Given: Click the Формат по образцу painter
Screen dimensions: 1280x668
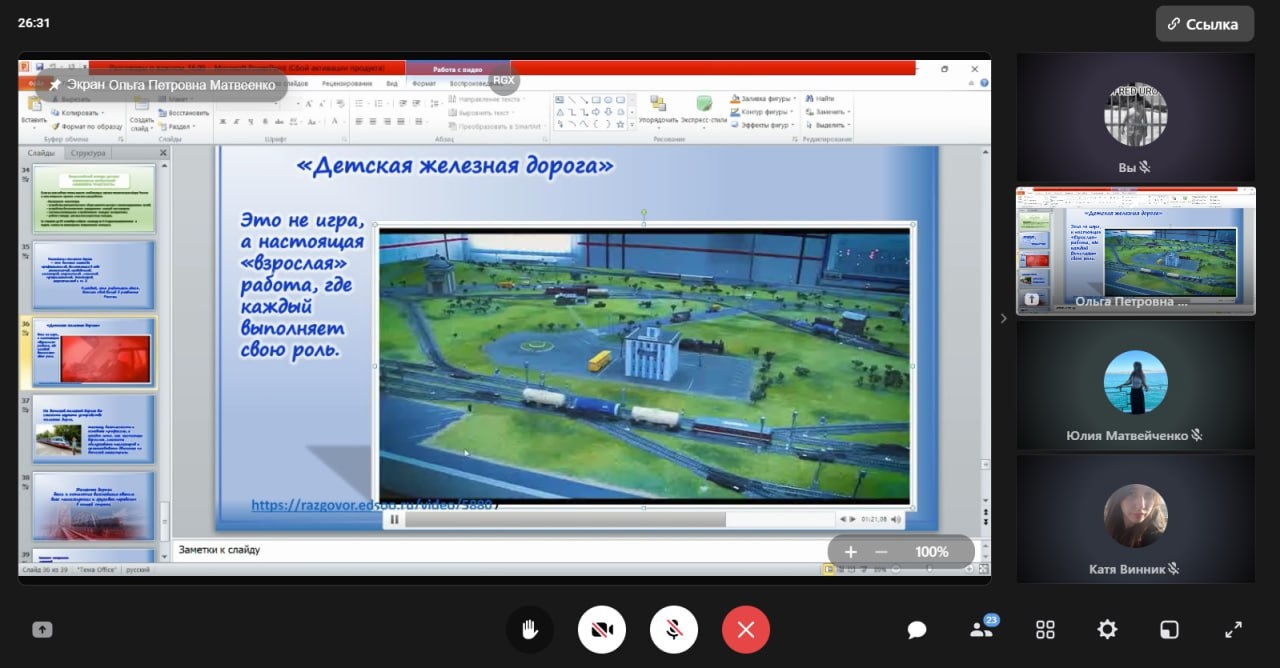Looking at the screenshot, I should pyautogui.click(x=86, y=127).
